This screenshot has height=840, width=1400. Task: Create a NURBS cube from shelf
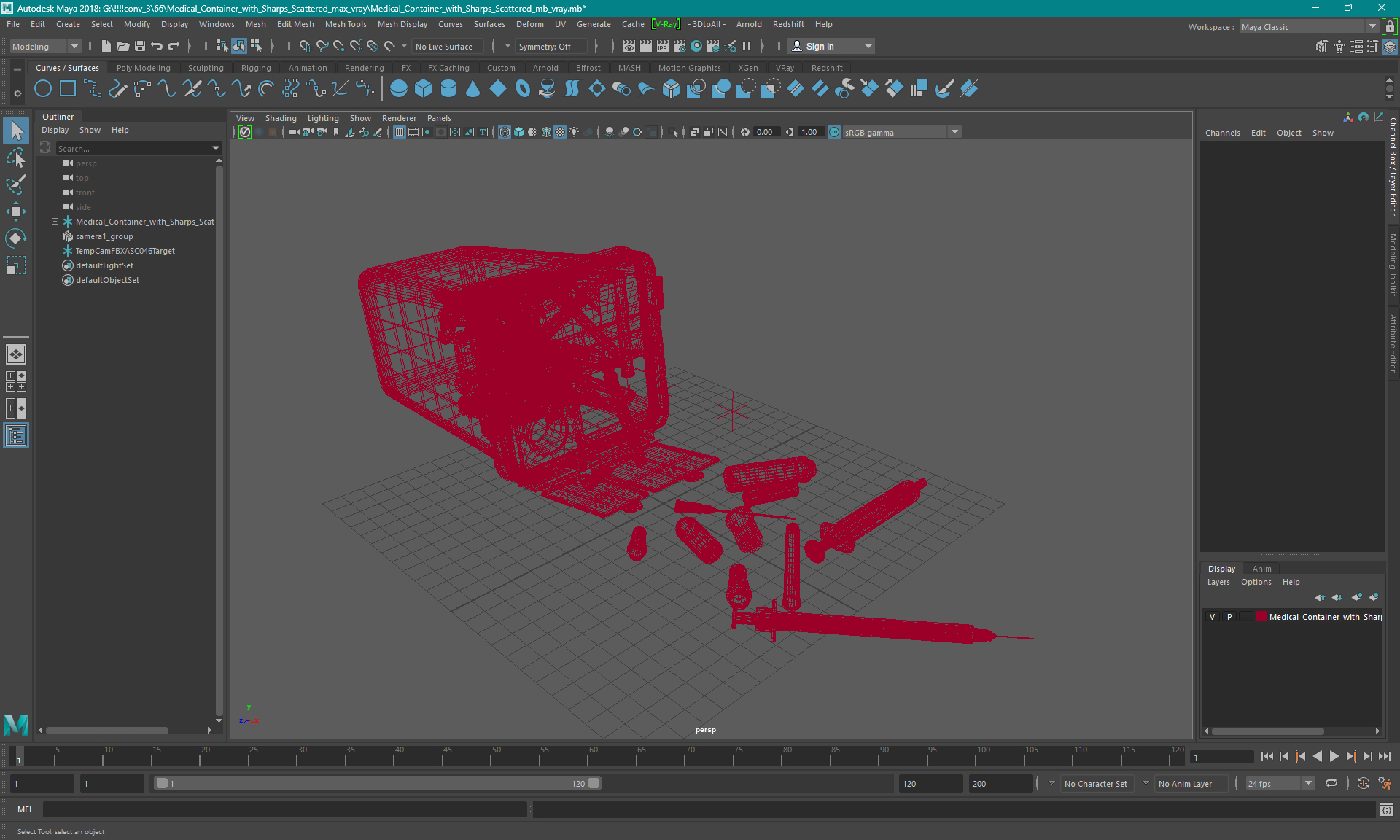[424, 89]
